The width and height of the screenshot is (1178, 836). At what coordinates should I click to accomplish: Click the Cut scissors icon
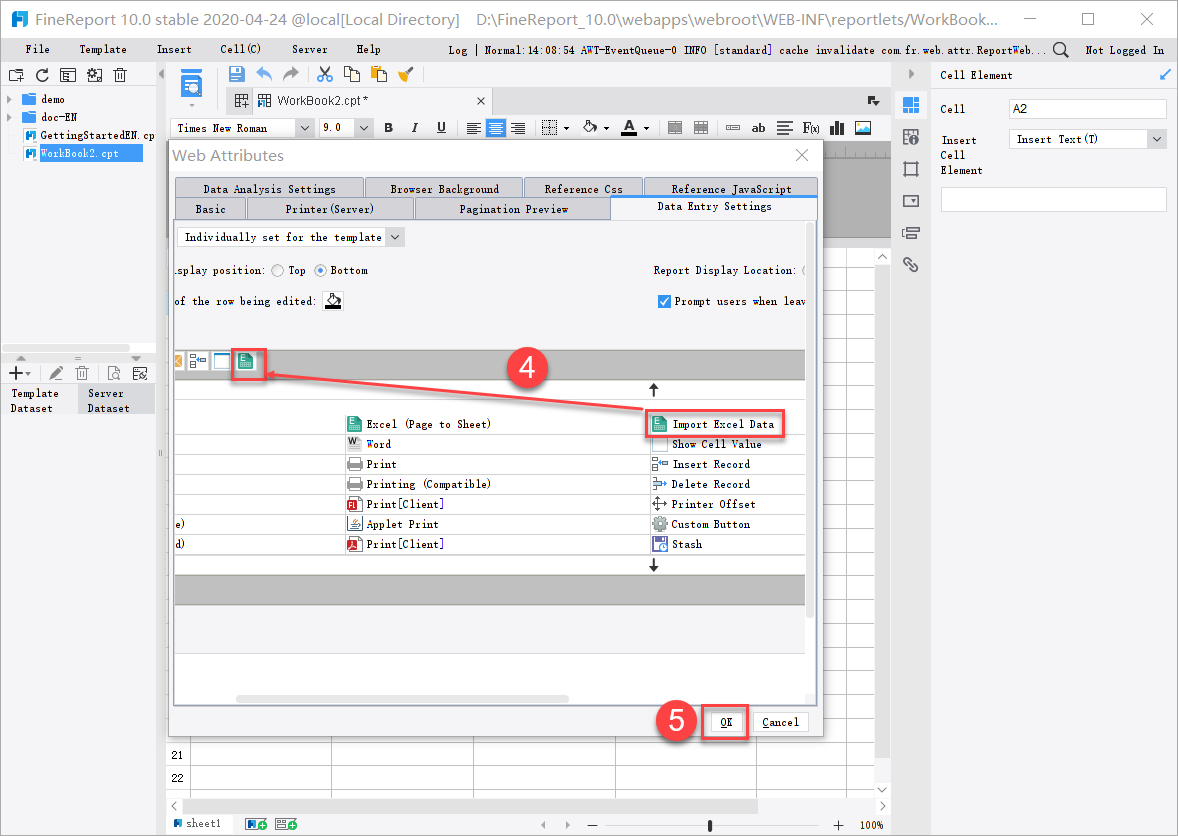[325, 74]
